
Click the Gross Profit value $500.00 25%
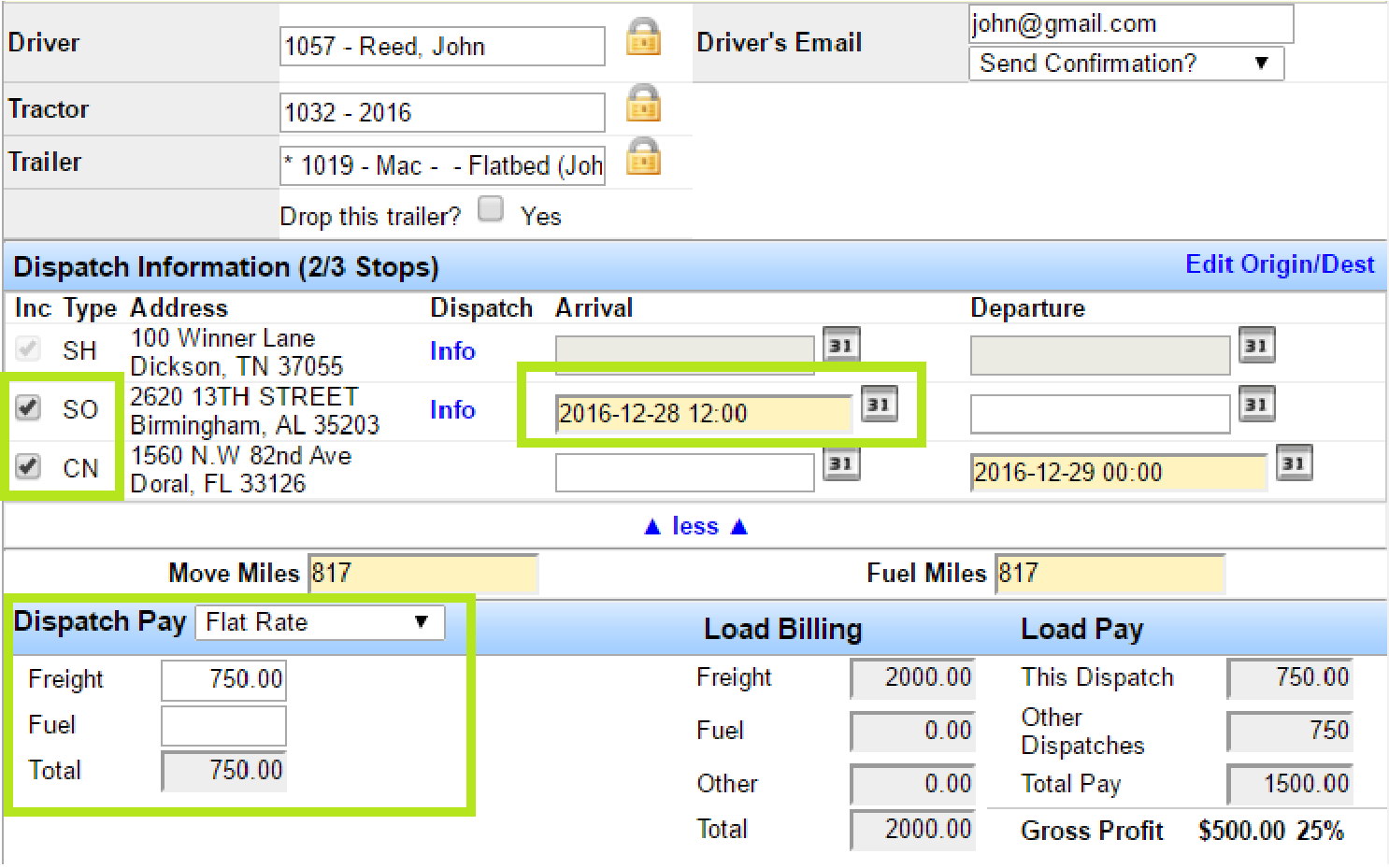tap(1271, 832)
